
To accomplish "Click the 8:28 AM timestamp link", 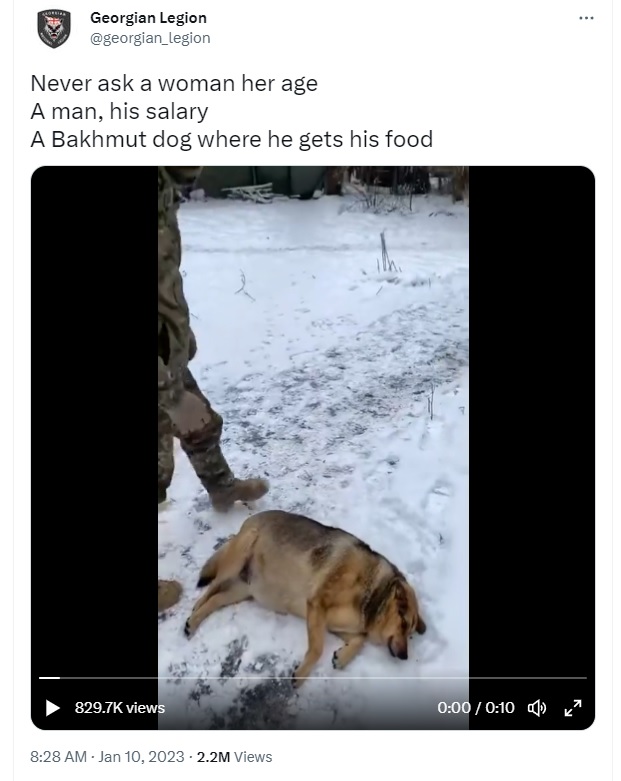I will (58, 757).
